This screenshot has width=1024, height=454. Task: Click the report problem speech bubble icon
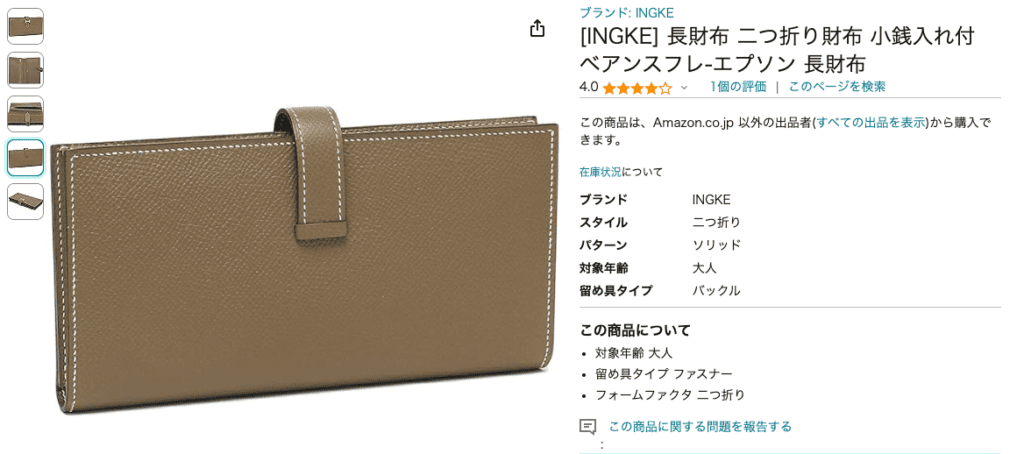(x=588, y=427)
